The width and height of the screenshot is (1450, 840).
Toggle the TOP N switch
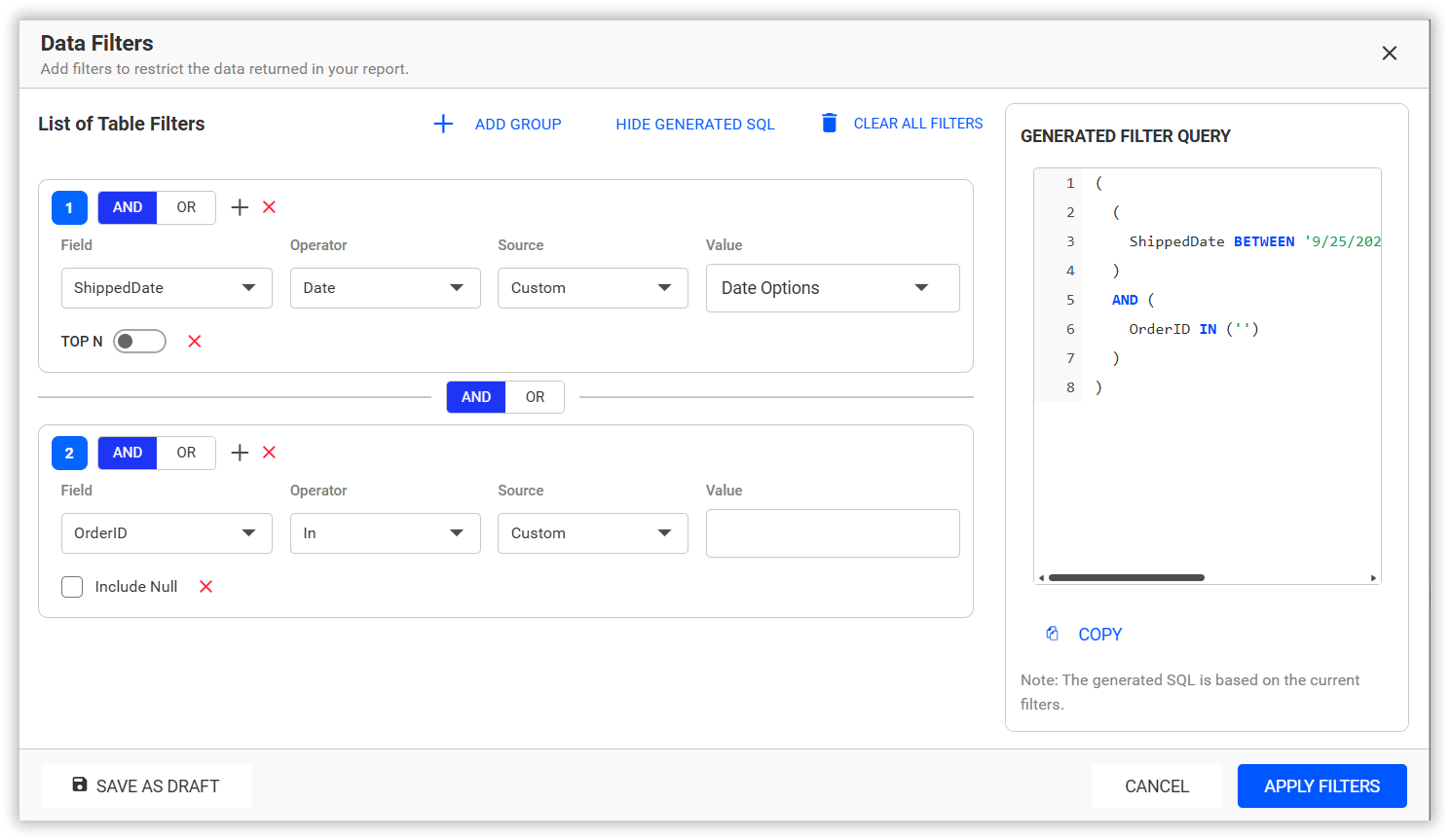[139, 341]
